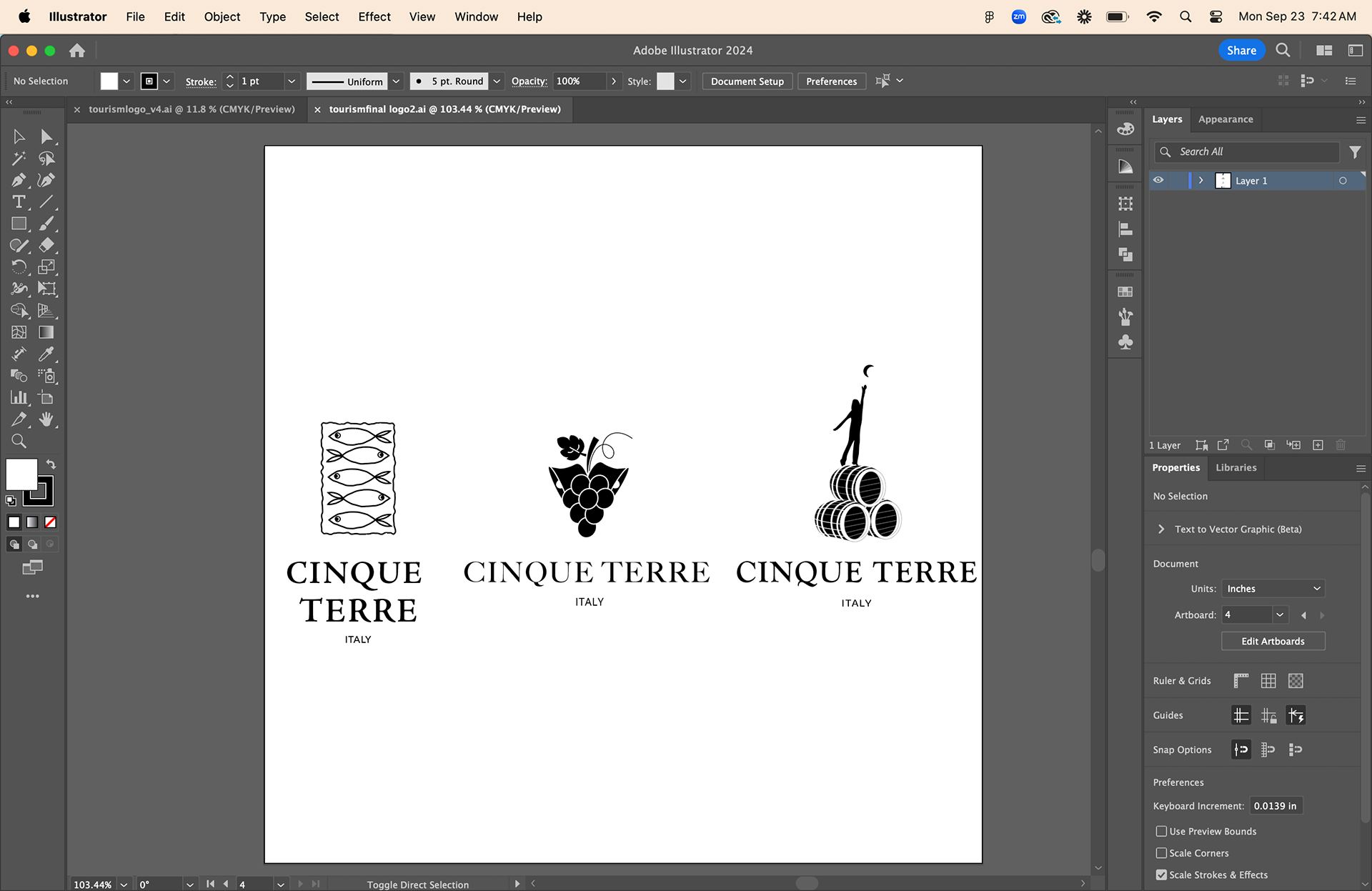The image size is (1372, 891).
Task: Click Edit Artboards button
Action: (x=1273, y=642)
